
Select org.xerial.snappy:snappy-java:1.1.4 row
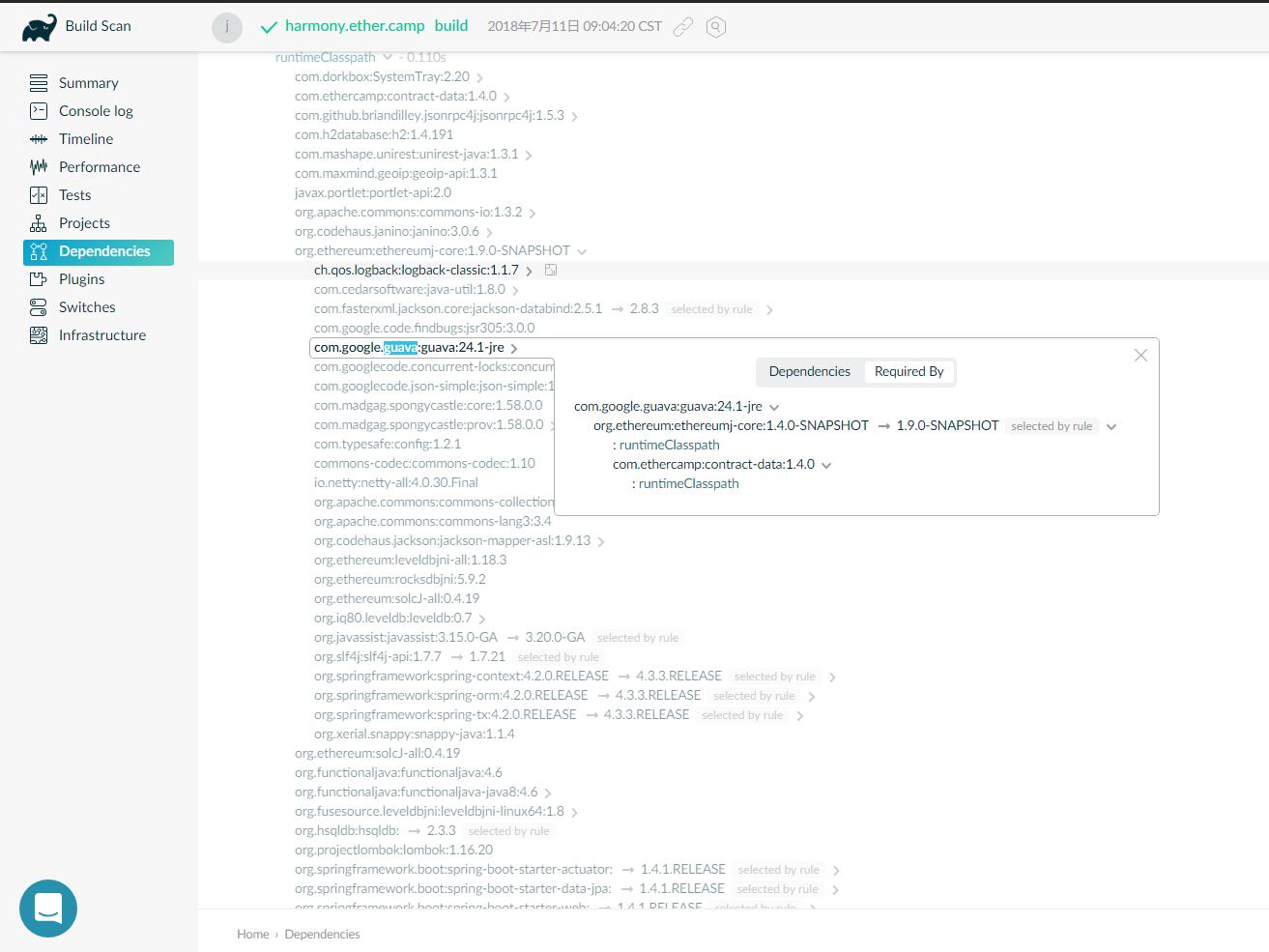[x=415, y=734]
